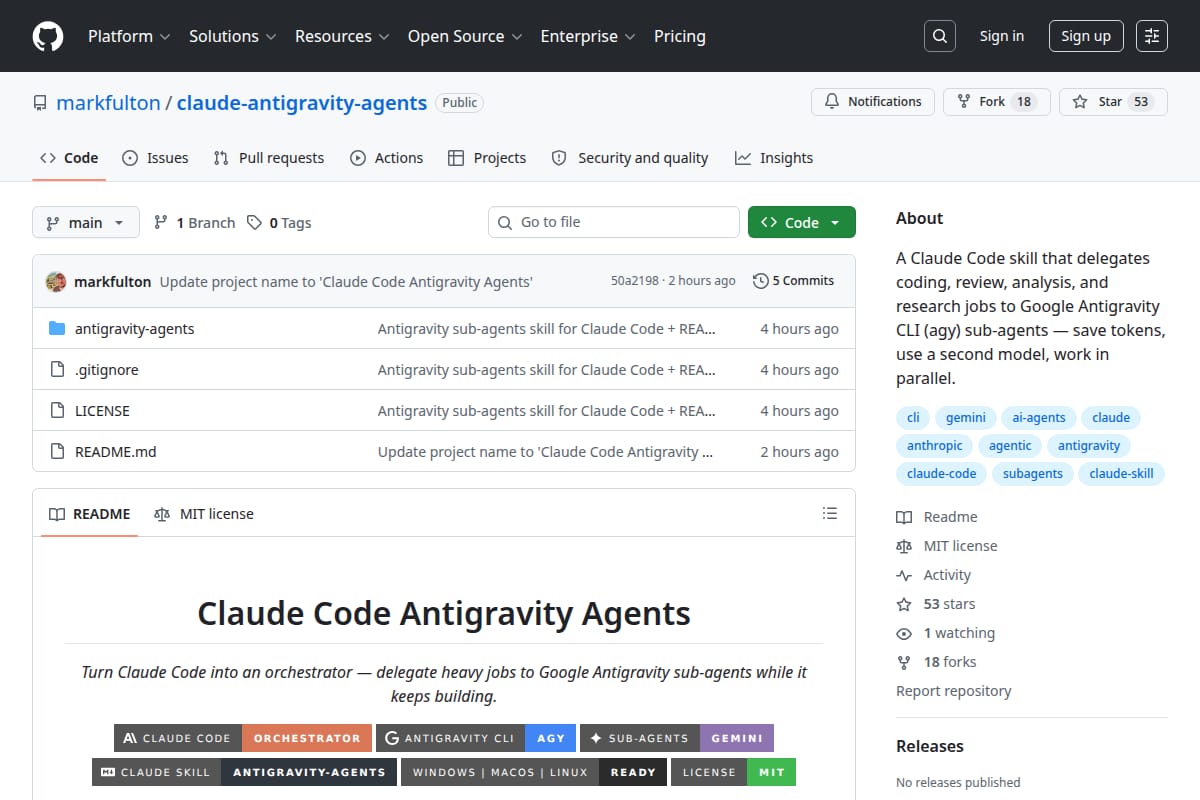Open the markfulton owner link
The image size is (1200, 800).
coord(108,102)
